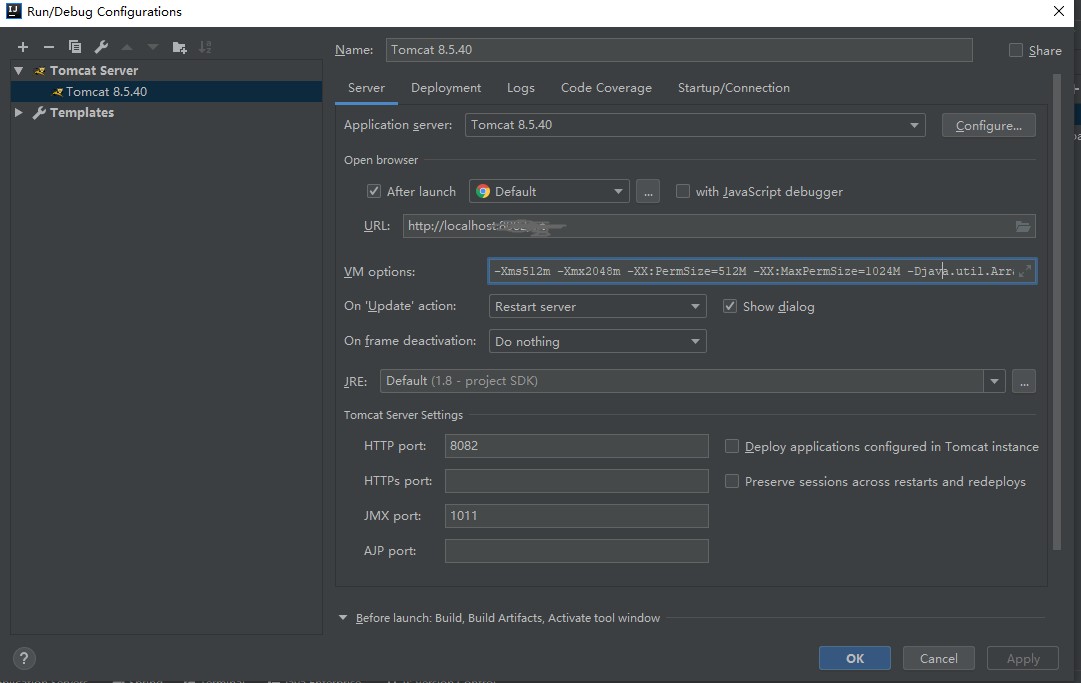Remove the selected configuration
The width and height of the screenshot is (1081, 683).
point(48,47)
